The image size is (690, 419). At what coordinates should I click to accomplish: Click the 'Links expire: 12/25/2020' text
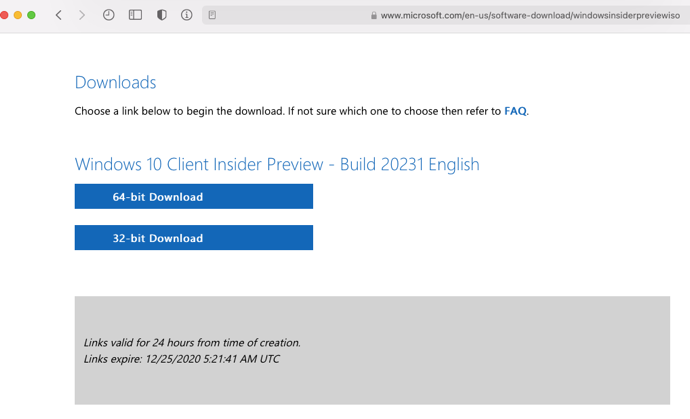click(181, 359)
